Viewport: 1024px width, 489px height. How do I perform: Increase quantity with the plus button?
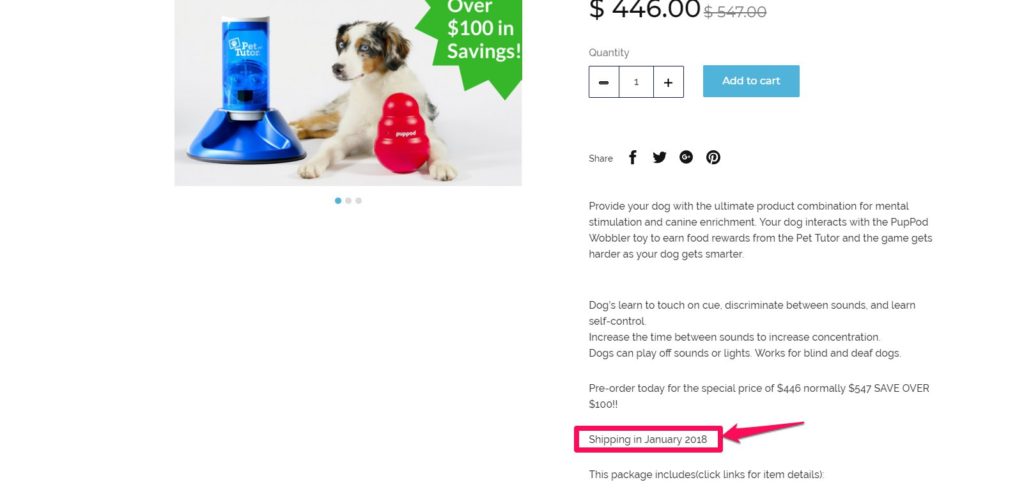[668, 82]
